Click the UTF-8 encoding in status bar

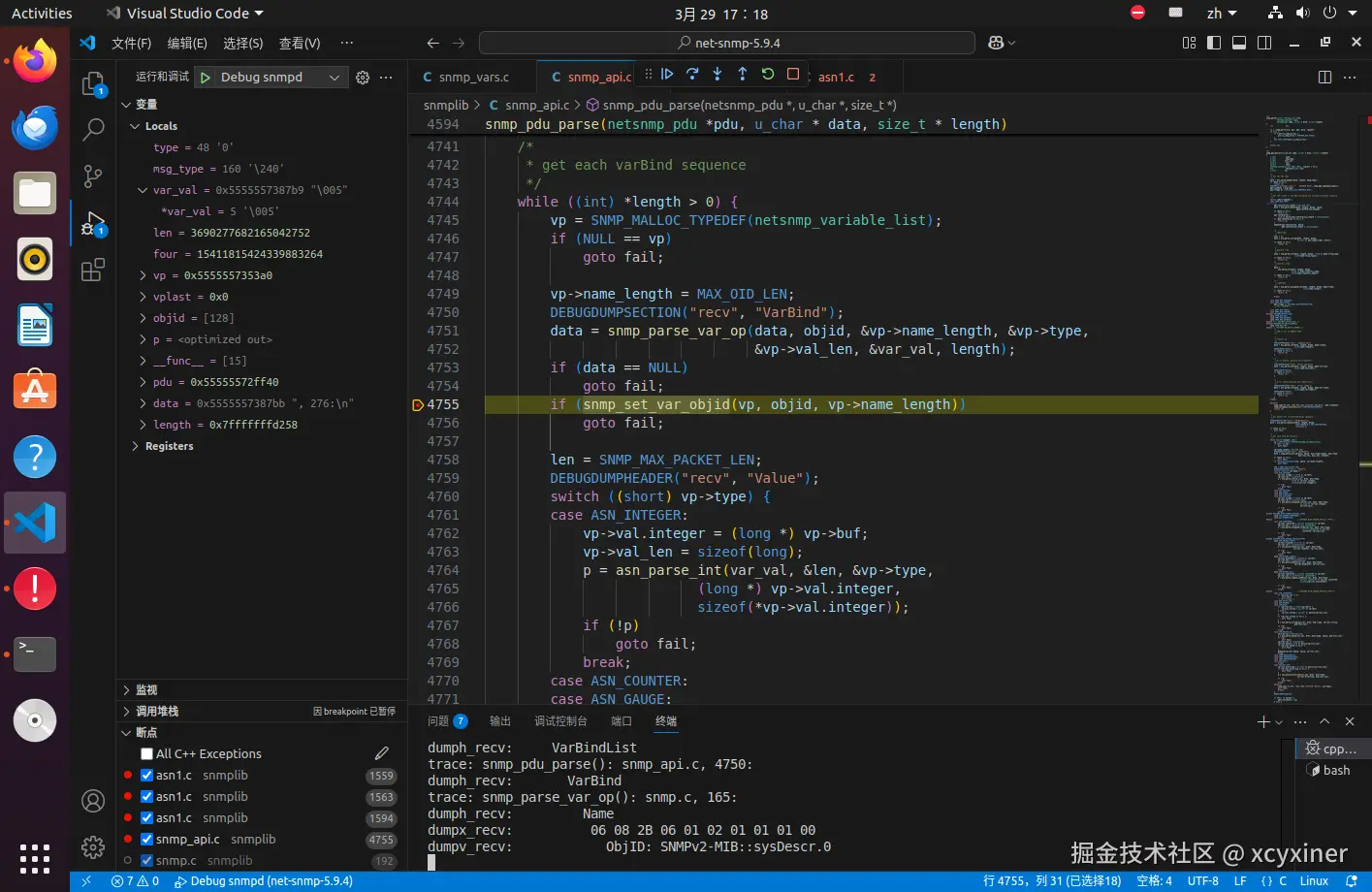(1202, 881)
